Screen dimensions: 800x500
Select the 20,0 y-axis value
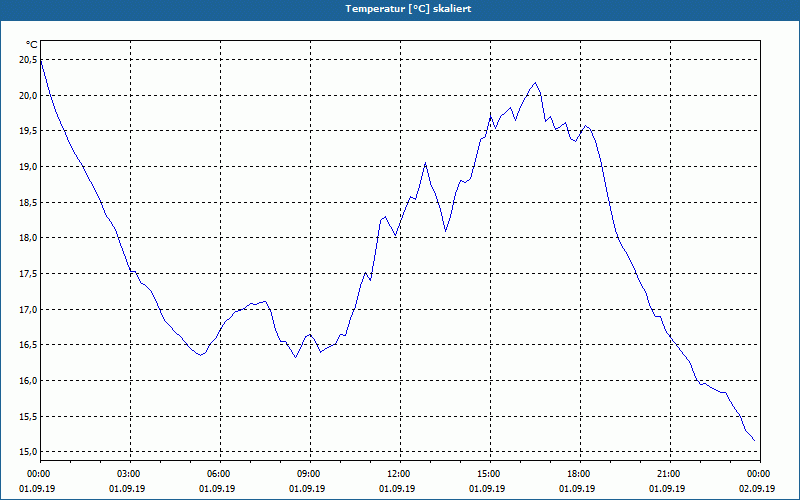pos(28,95)
